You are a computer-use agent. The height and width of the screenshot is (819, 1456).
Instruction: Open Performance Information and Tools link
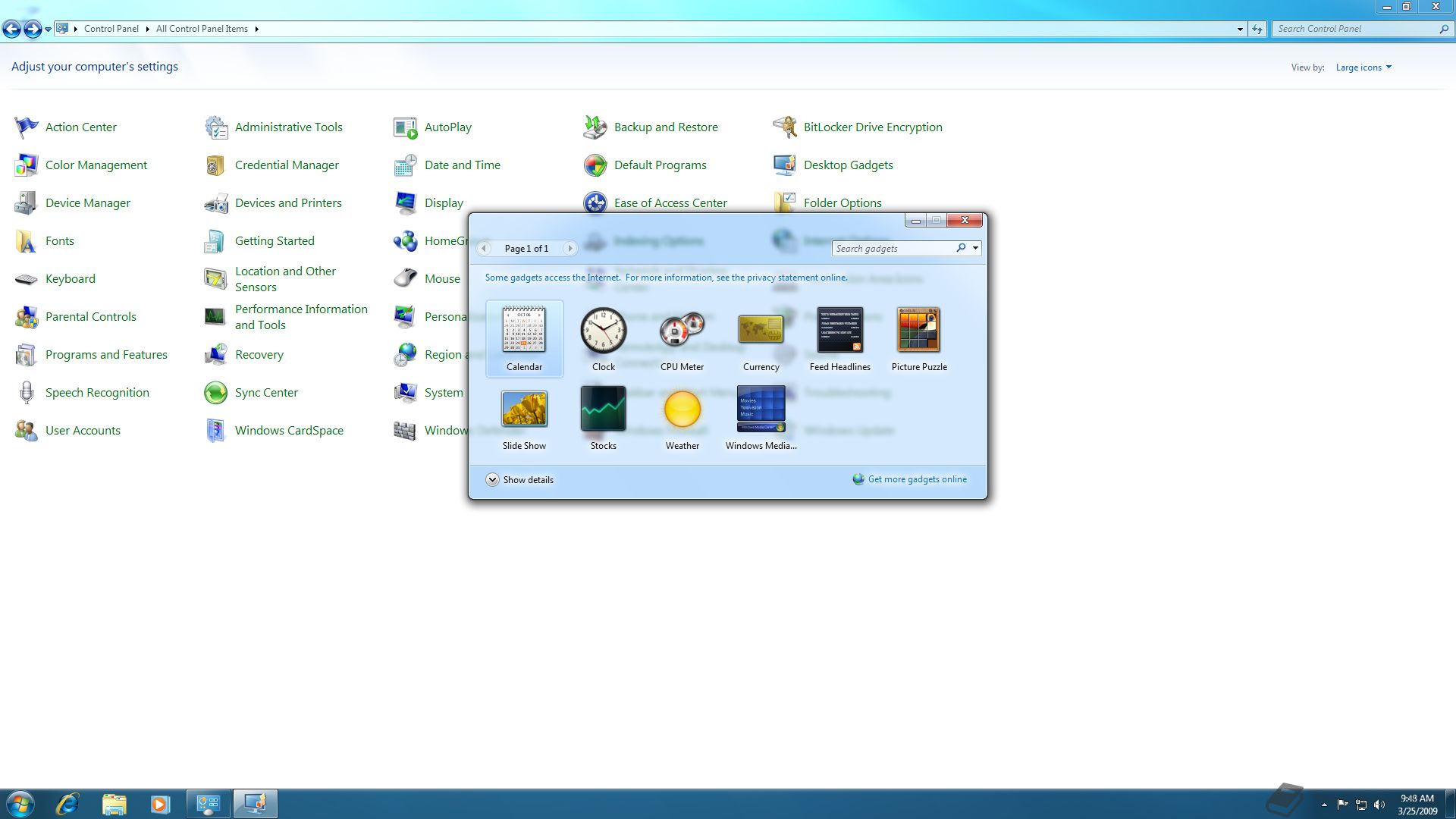coord(301,317)
